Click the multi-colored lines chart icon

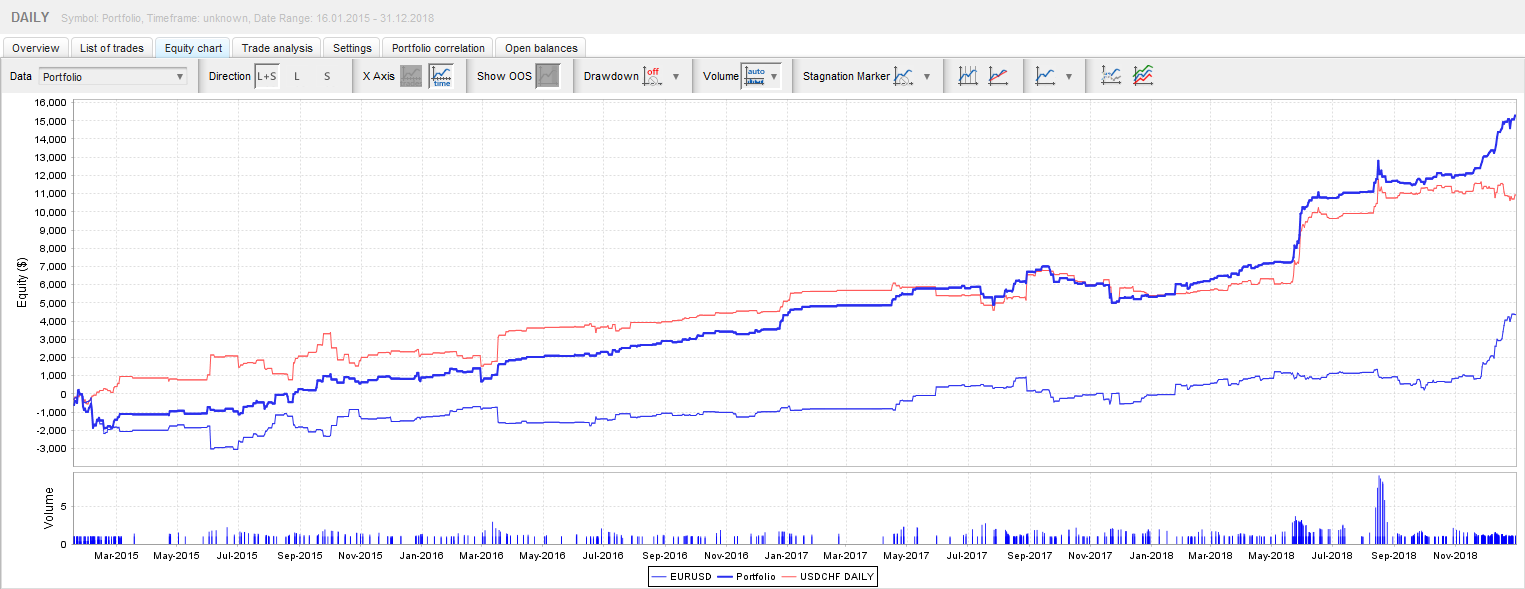[x=1143, y=76]
